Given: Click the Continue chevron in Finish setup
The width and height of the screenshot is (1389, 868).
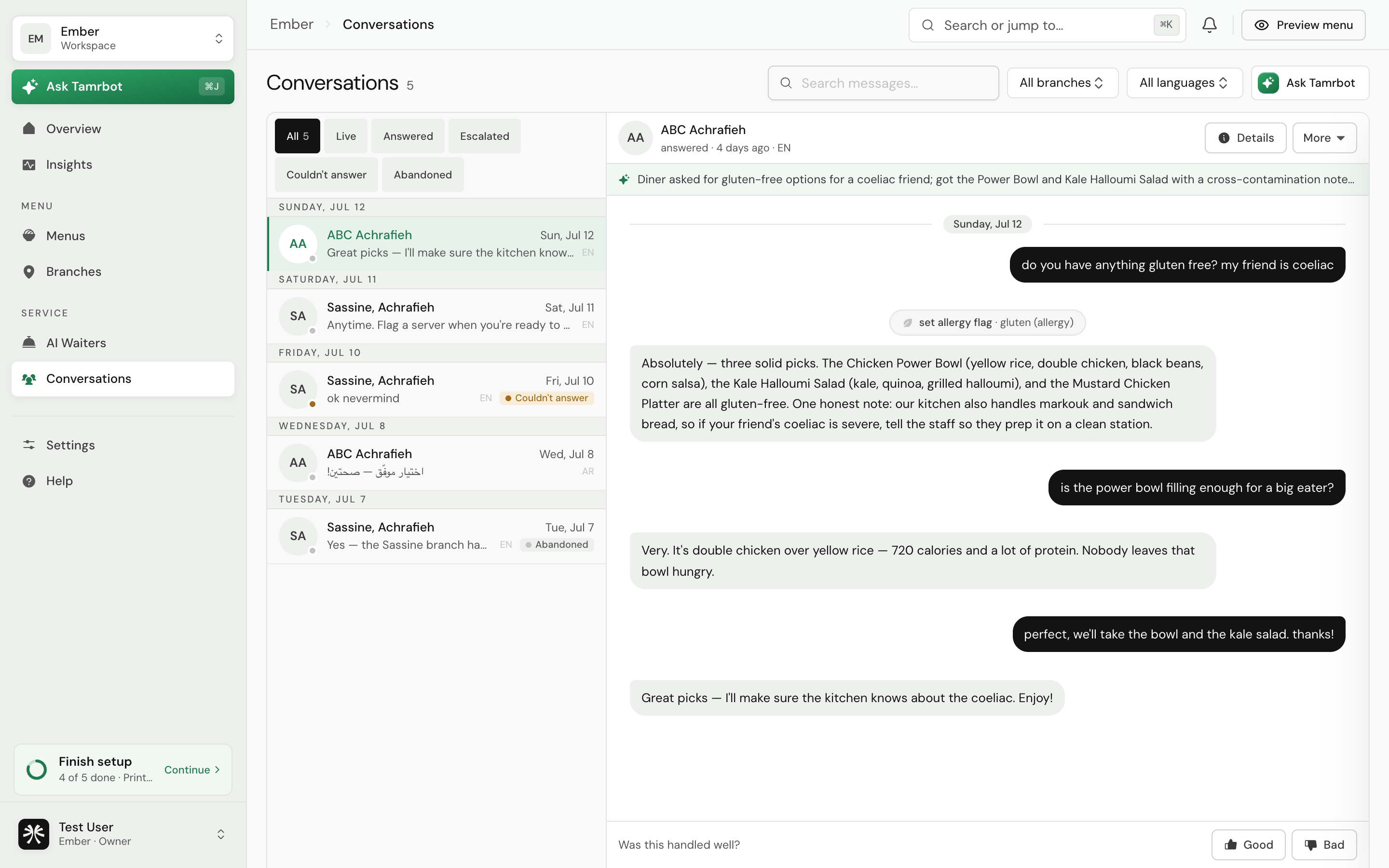Looking at the screenshot, I should 217,769.
